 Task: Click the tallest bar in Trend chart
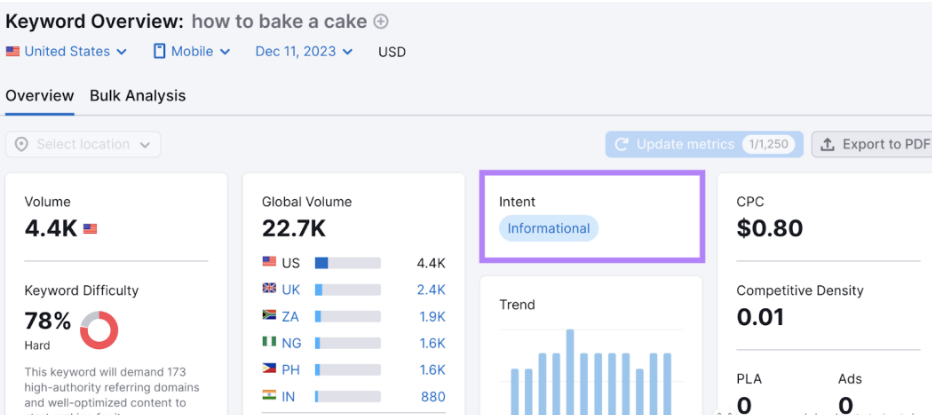(x=570, y=372)
